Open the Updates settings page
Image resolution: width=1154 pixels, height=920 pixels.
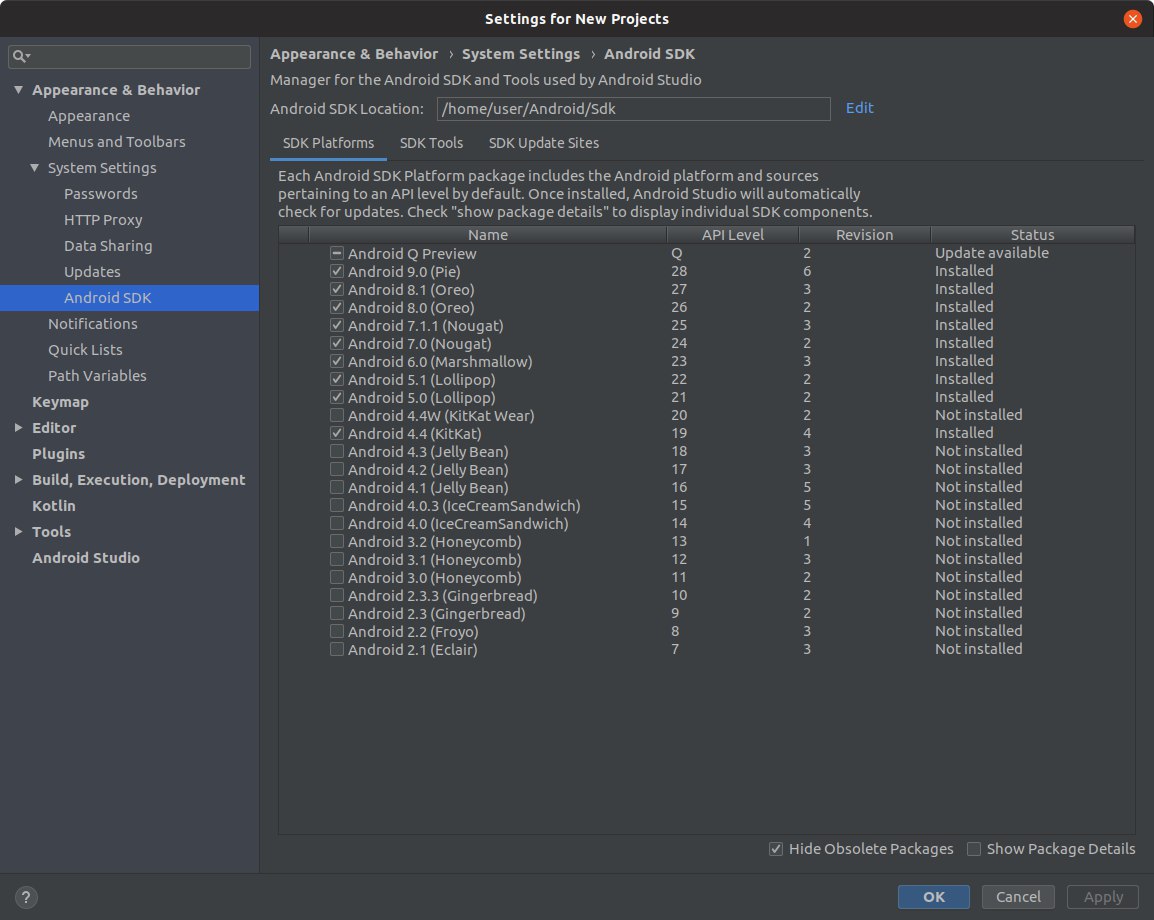coord(92,272)
